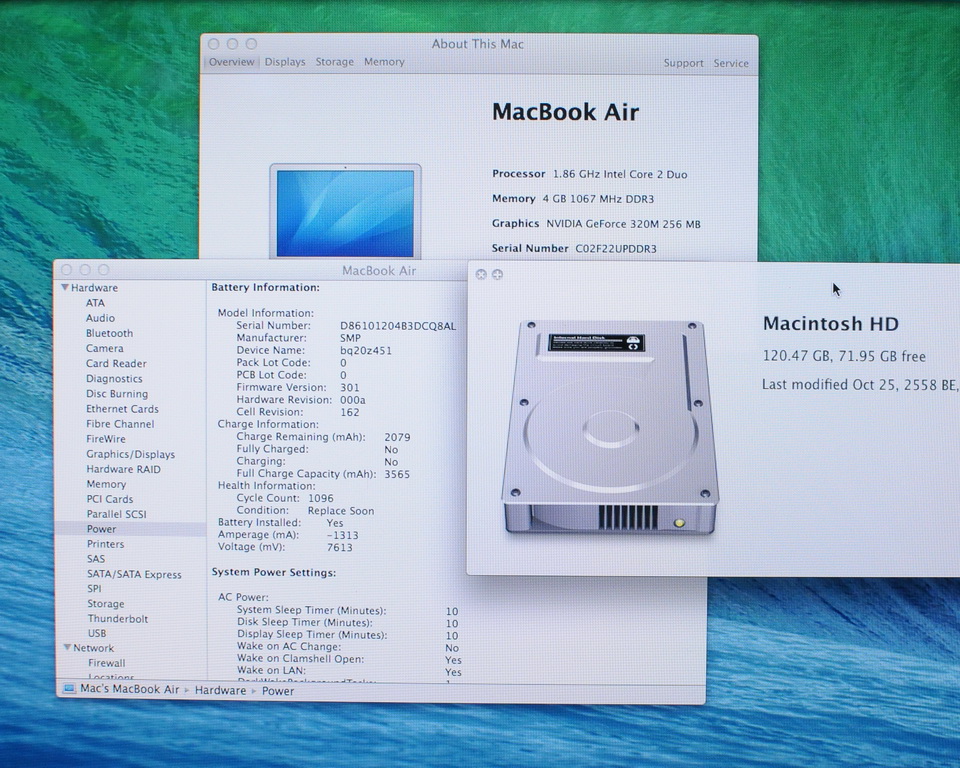Select USB in the sidebar
The width and height of the screenshot is (960, 768).
click(x=97, y=633)
